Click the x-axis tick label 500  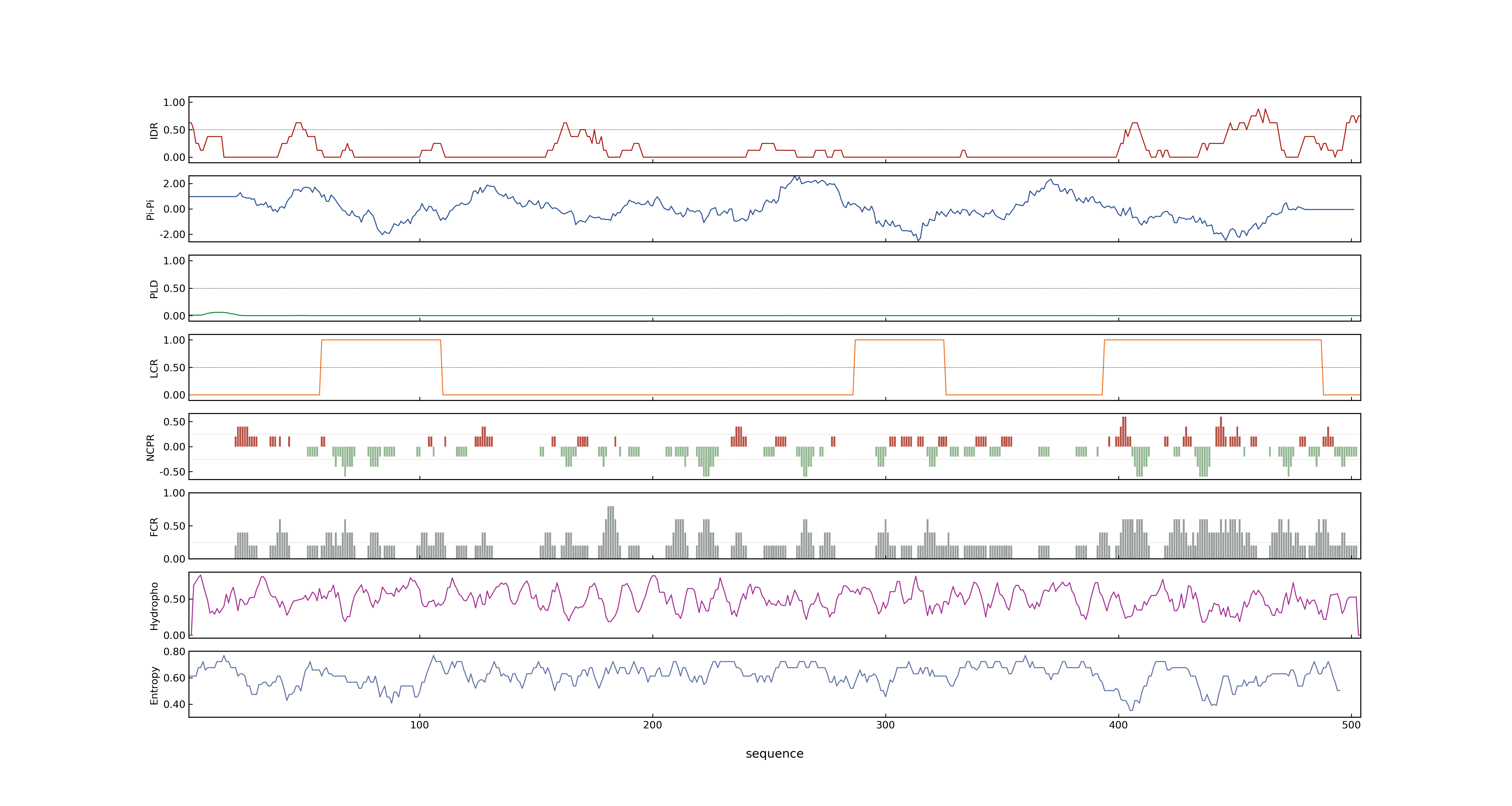tap(1351, 725)
